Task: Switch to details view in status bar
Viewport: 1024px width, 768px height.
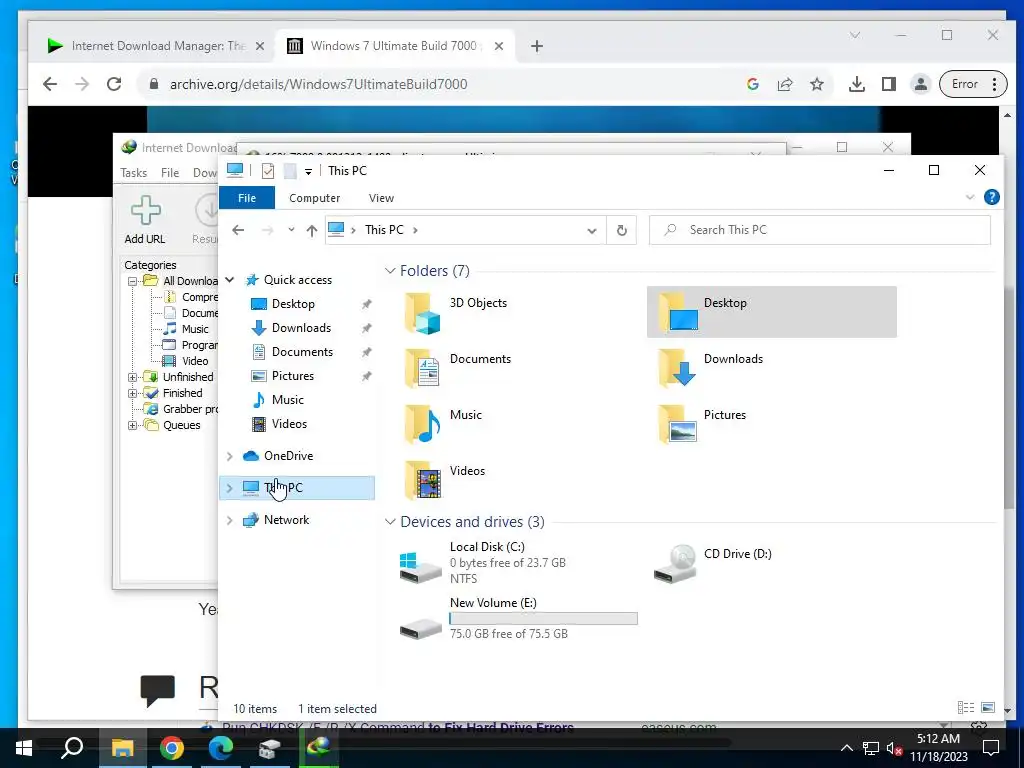Action: point(966,707)
